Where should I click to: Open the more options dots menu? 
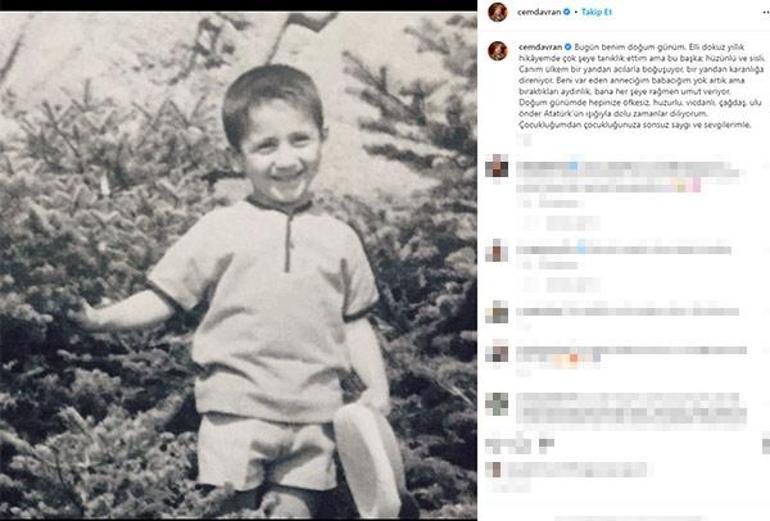pyautogui.click(x=765, y=12)
